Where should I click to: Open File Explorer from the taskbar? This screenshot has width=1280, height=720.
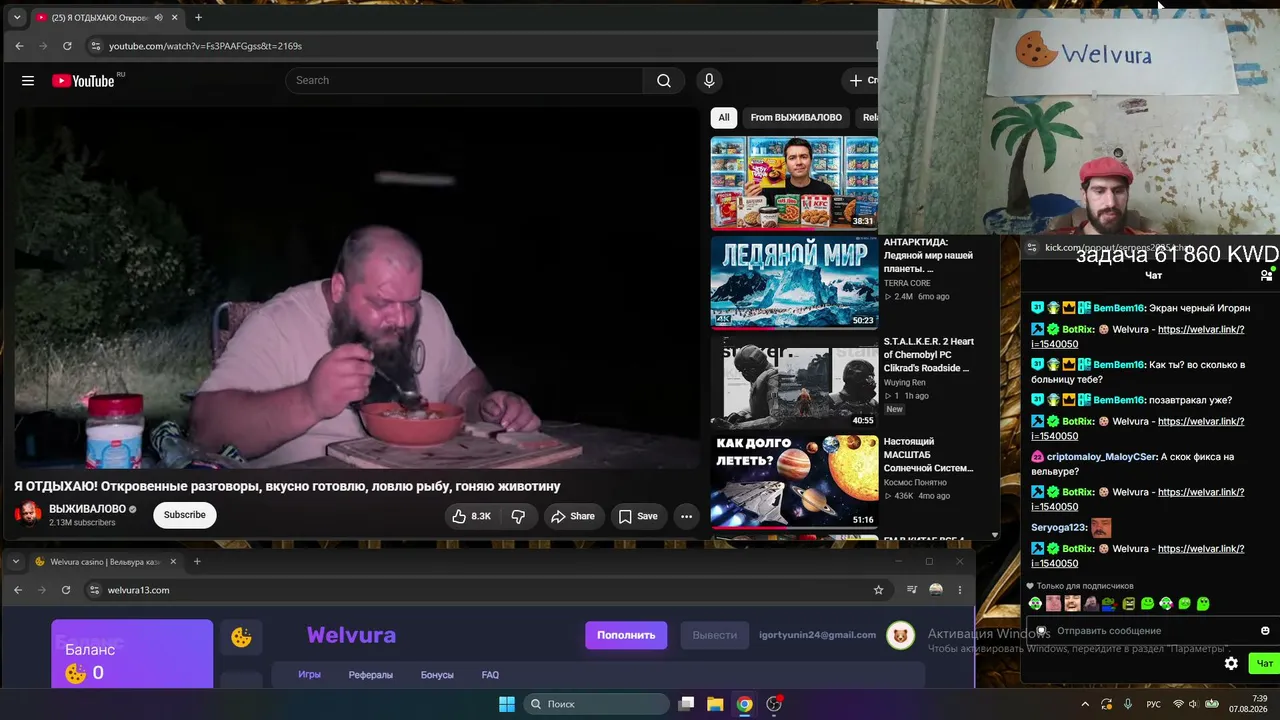click(x=715, y=704)
